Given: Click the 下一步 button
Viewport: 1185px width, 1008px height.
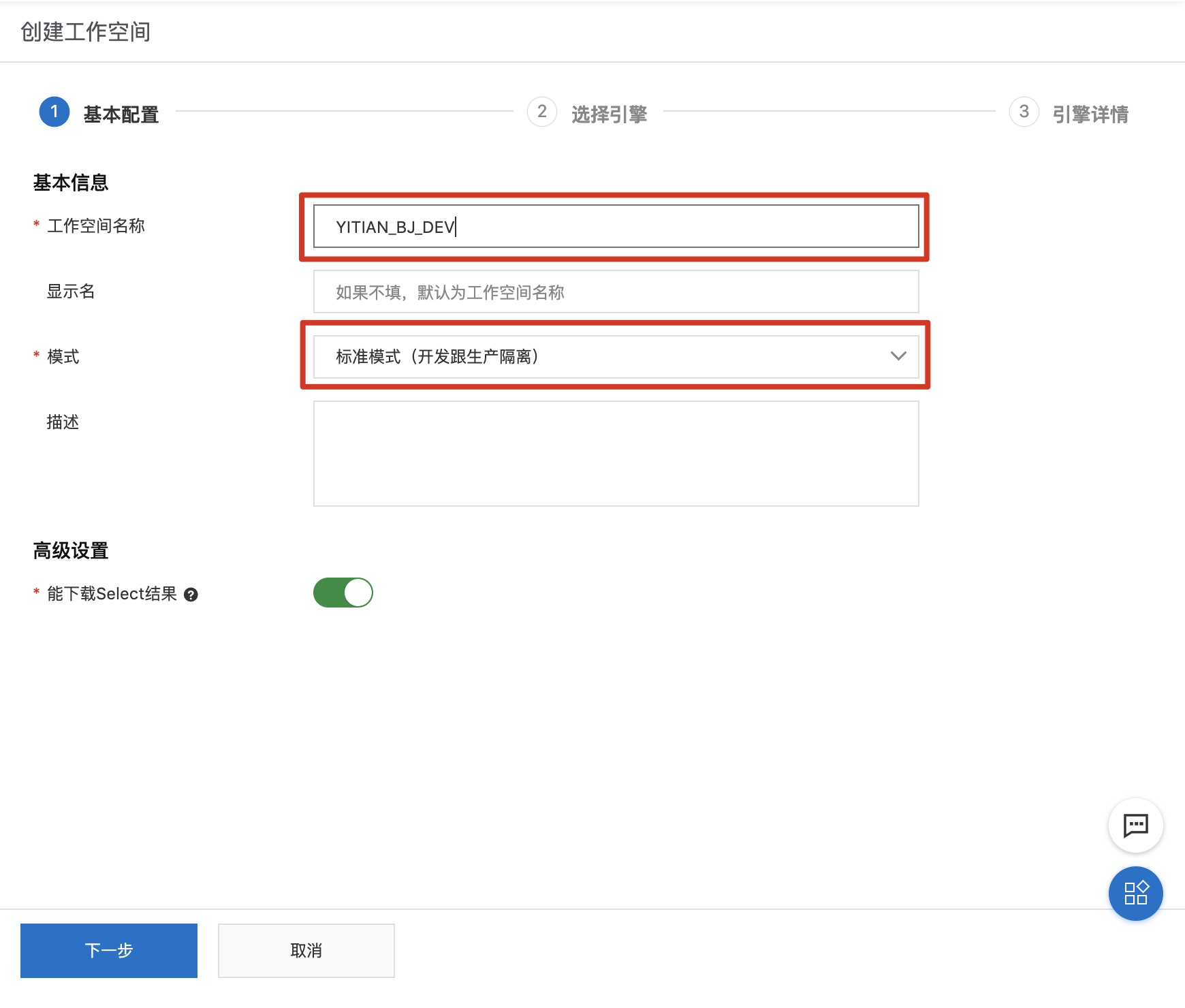Looking at the screenshot, I should coord(108,950).
